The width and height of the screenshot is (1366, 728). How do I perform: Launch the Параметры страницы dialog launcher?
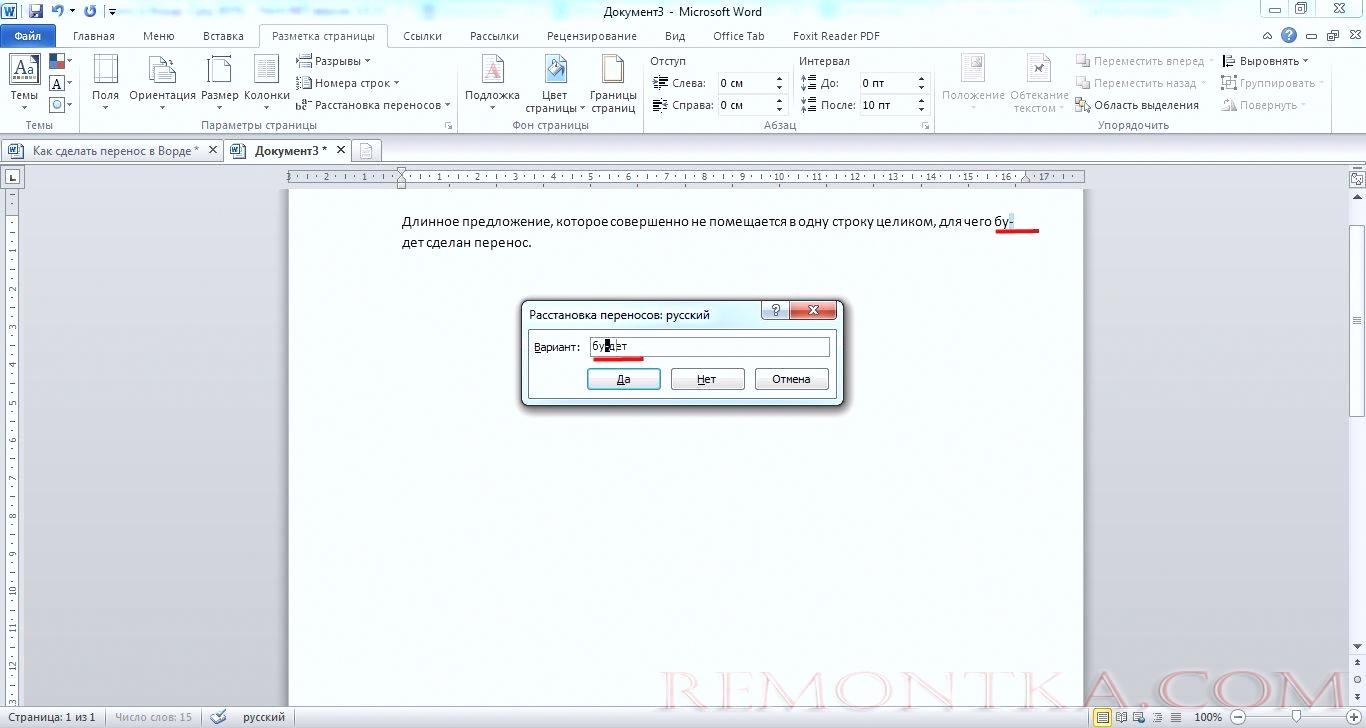(x=449, y=126)
